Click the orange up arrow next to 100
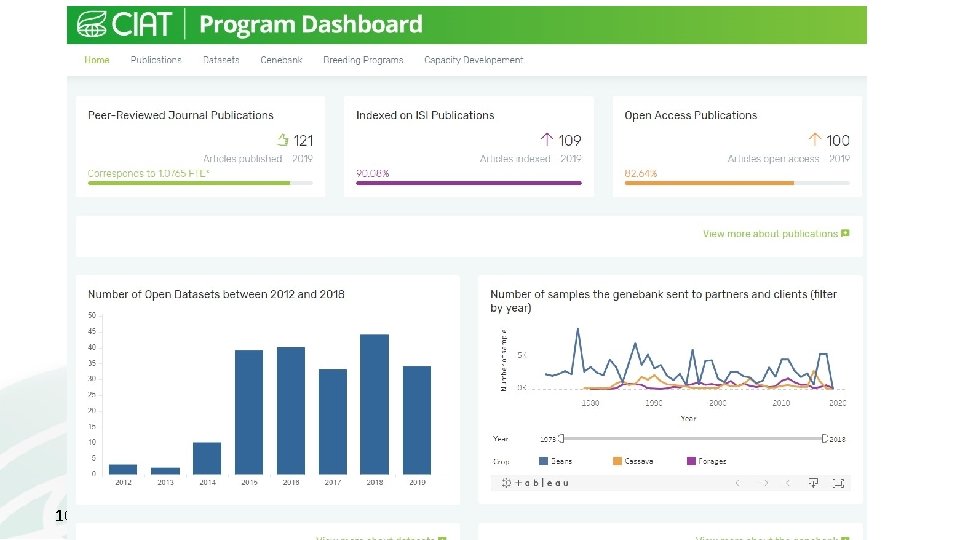The image size is (960, 540). tap(814, 140)
